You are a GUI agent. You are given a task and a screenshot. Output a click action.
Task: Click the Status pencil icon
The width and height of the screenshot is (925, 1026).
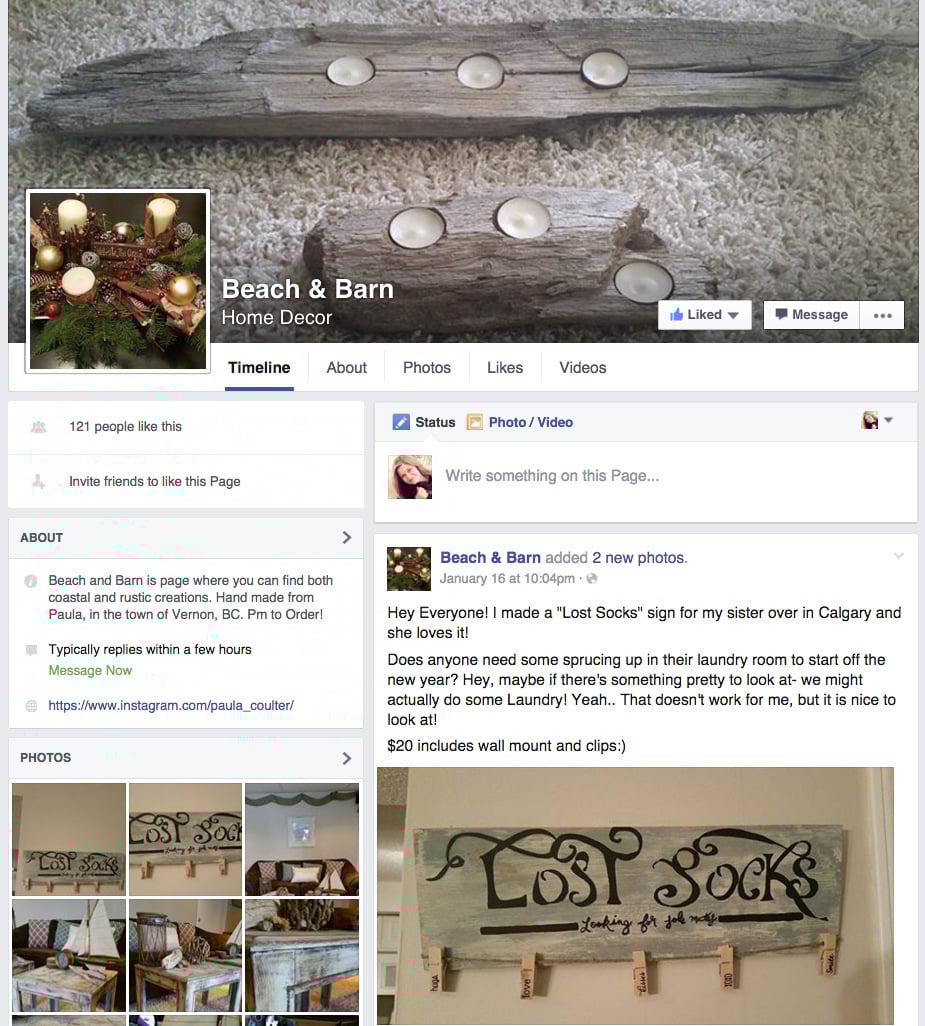tap(400, 422)
